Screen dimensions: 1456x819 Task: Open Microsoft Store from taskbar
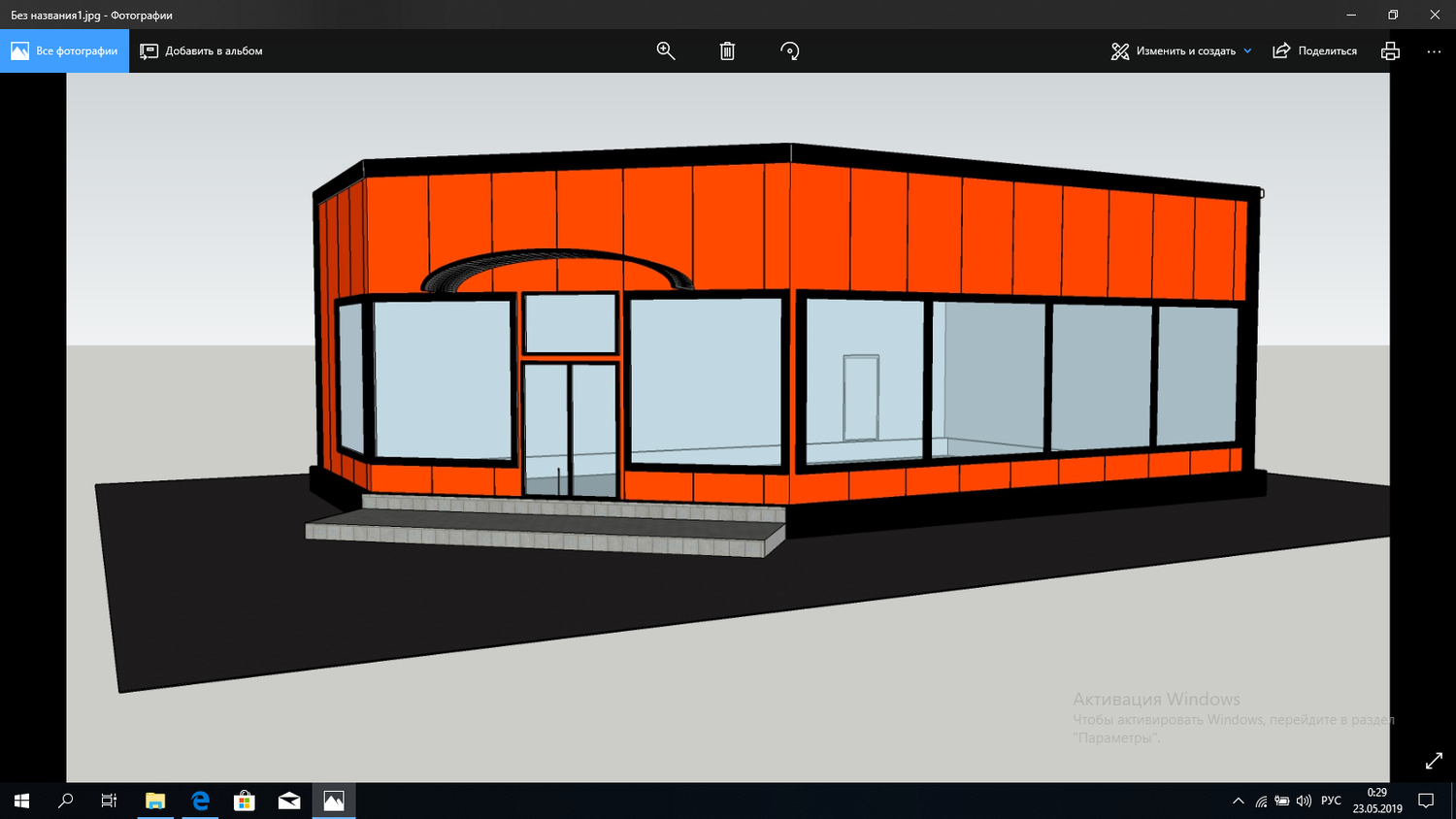pos(245,801)
